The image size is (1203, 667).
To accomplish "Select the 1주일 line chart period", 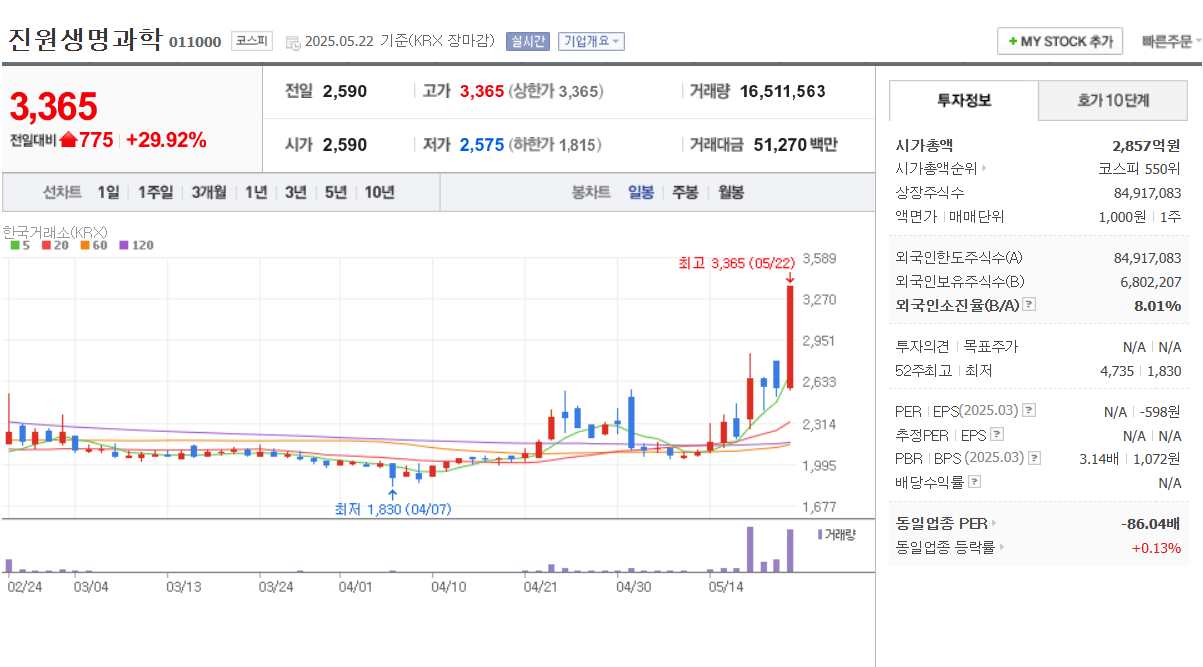I will click(155, 192).
